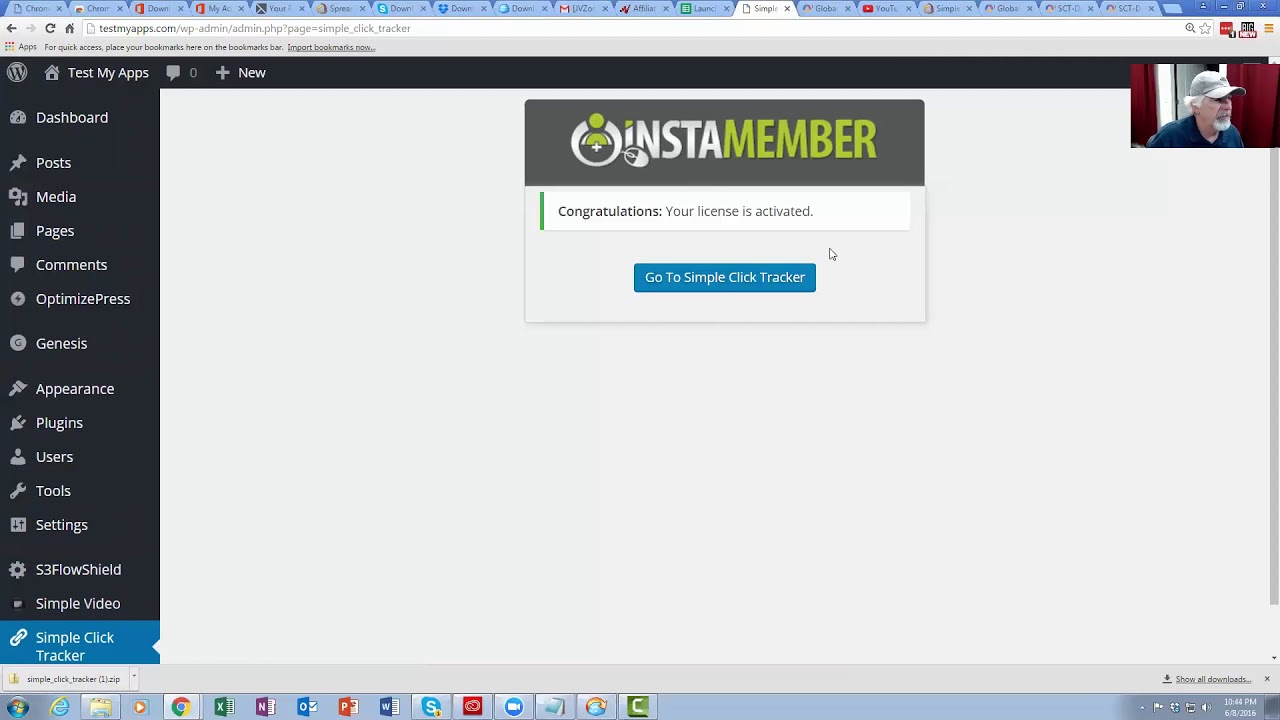
Task: Click the Test My Apps home icon
Action: tap(52, 72)
